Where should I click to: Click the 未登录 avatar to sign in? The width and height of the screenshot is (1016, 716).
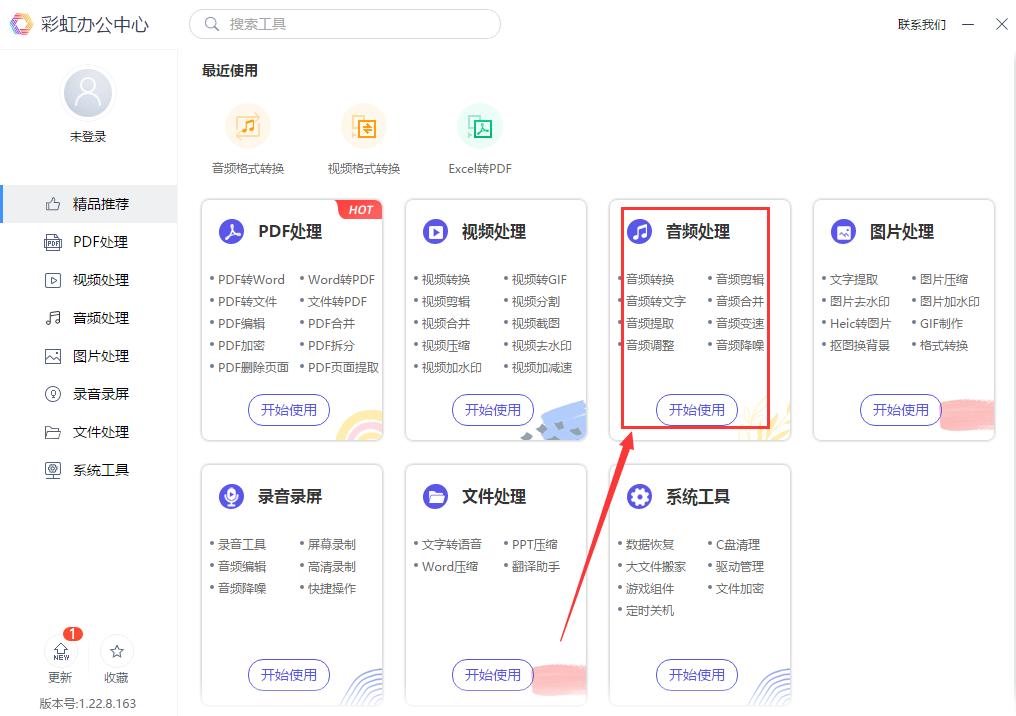pyautogui.click(x=87, y=92)
